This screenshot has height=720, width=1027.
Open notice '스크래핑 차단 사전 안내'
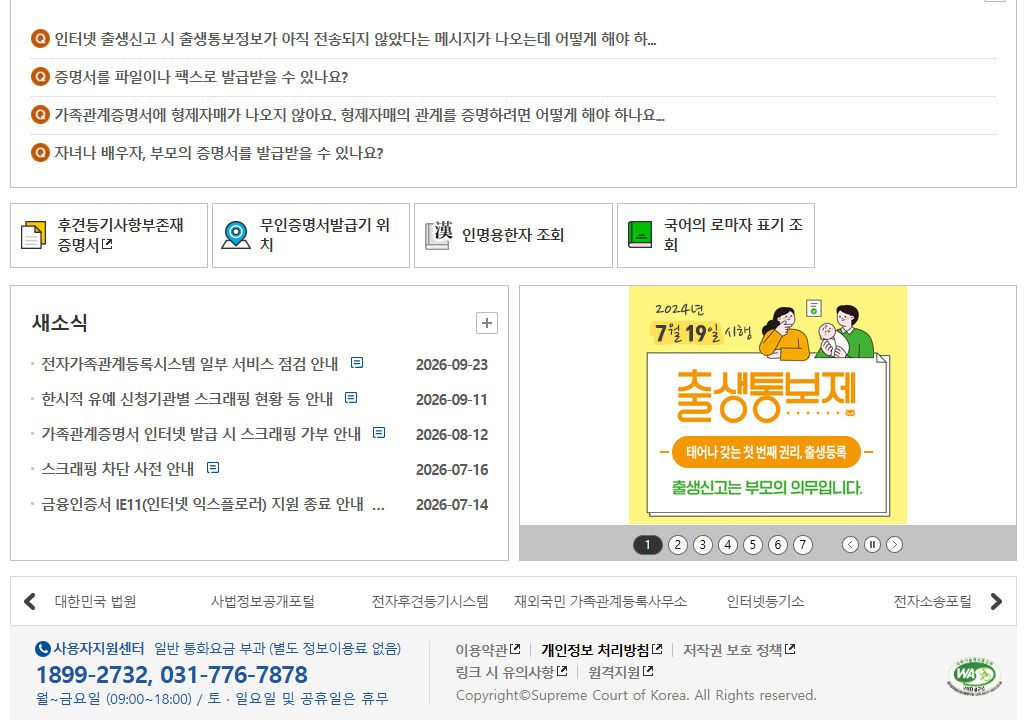118,469
